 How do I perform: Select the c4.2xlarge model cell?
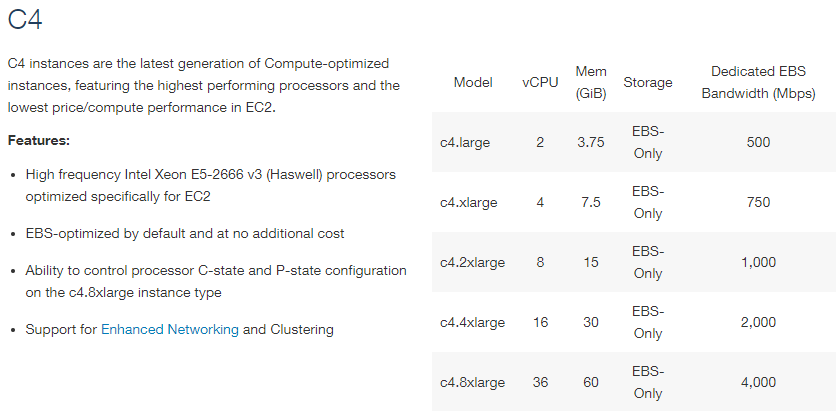tap(472, 263)
